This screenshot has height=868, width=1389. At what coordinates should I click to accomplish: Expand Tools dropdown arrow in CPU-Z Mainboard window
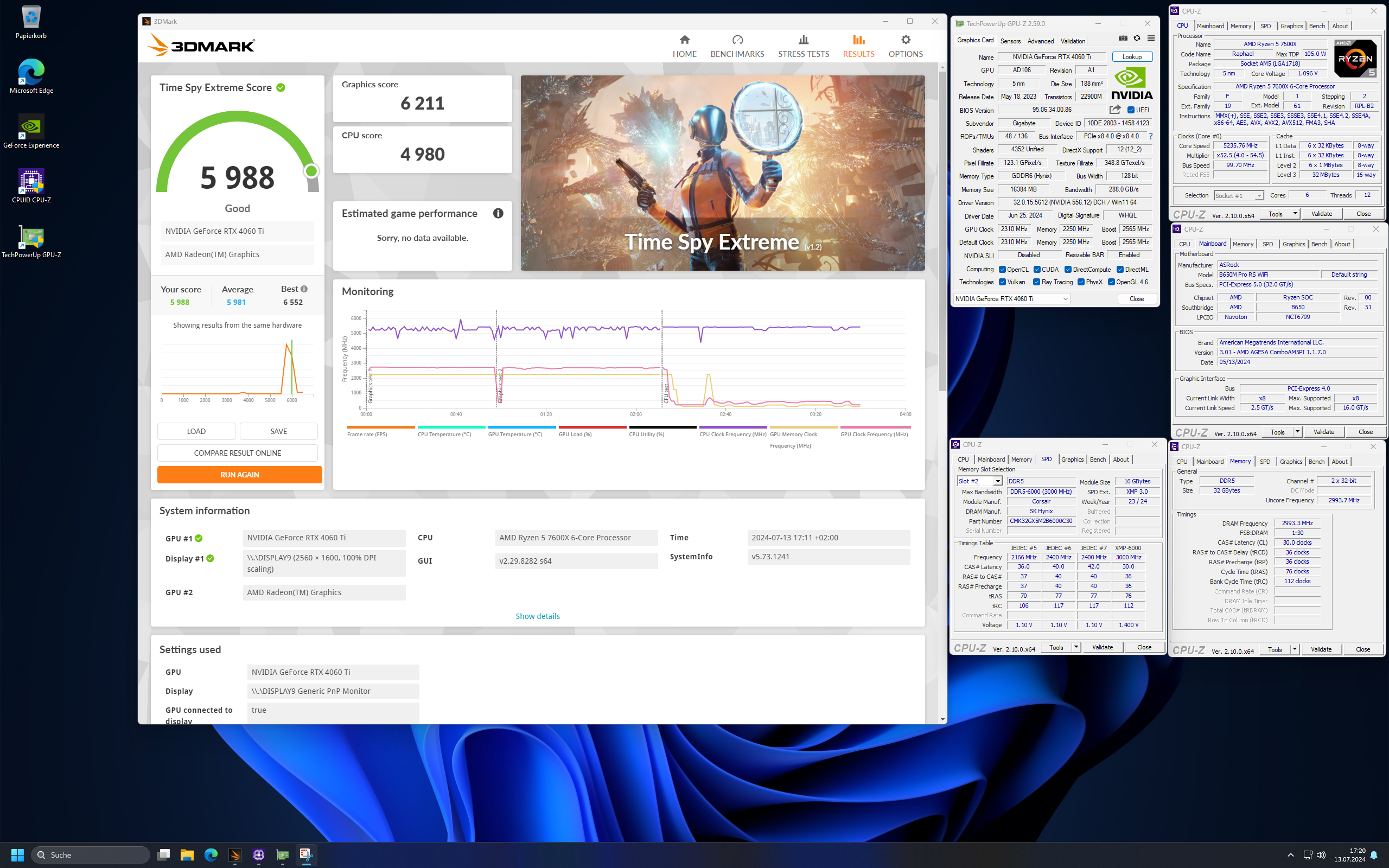[x=1297, y=432]
